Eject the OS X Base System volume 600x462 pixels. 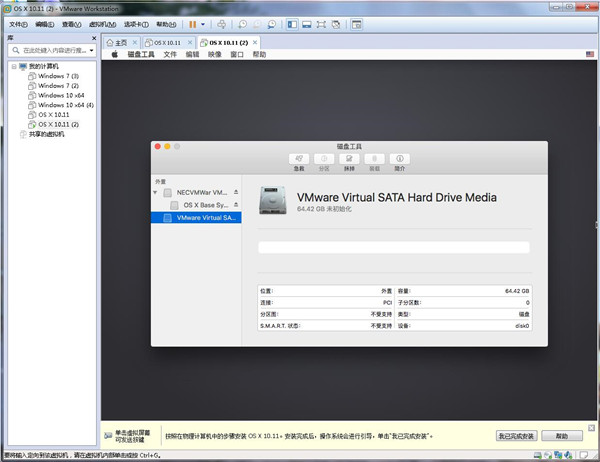[236, 205]
